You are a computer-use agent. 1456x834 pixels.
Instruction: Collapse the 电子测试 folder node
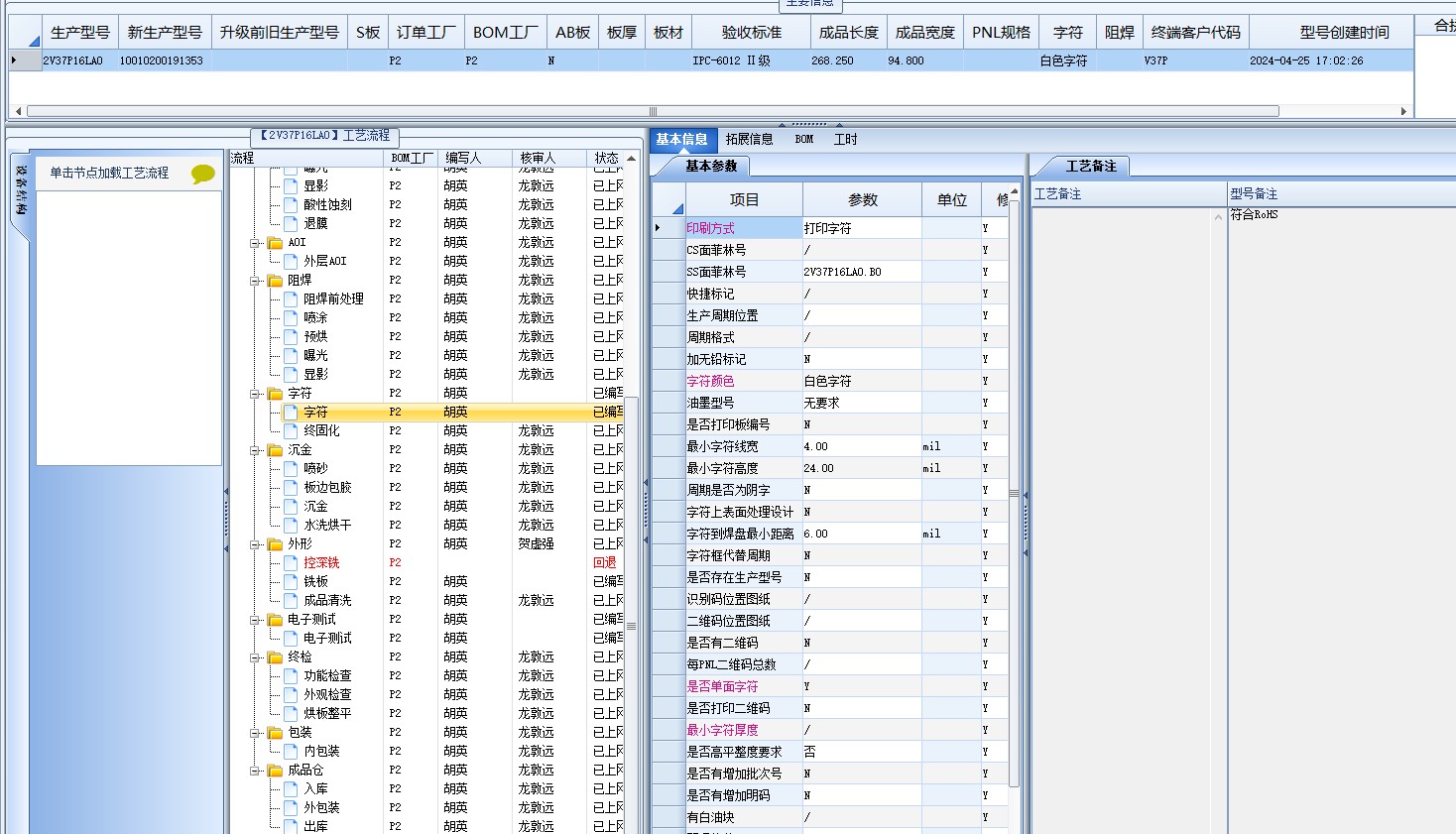click(256, 620)
